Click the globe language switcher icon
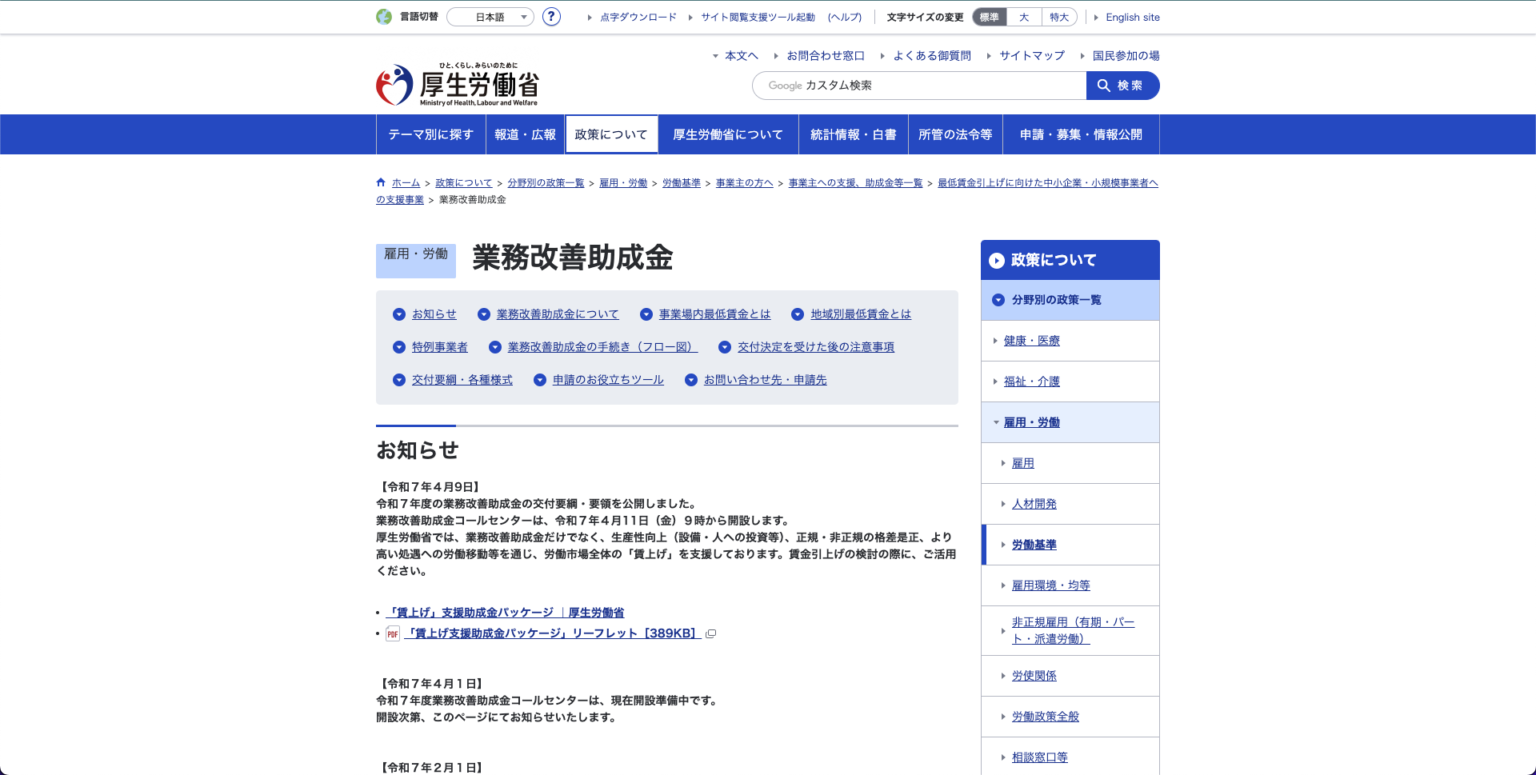Image resolution: width=1536 pixels, height=775 pixels. pos(383,17)
